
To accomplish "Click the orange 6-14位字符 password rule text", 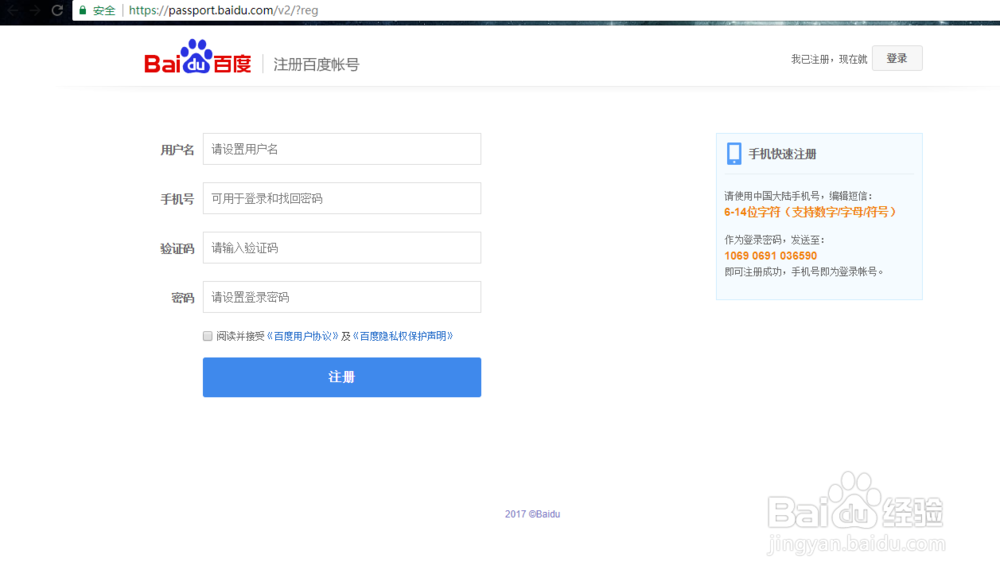I will 811,212.
